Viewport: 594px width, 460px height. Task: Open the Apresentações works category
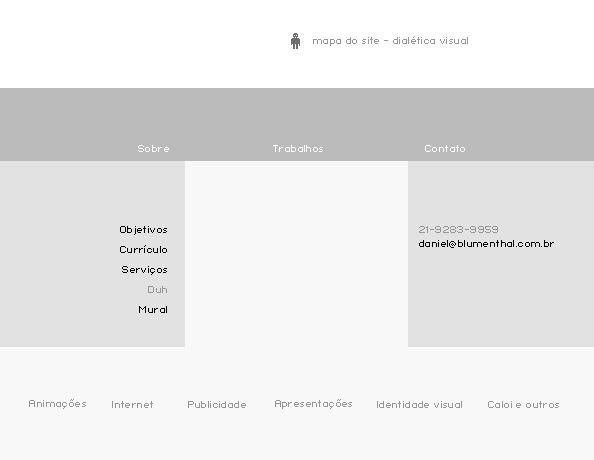click(x=313, y=404)
